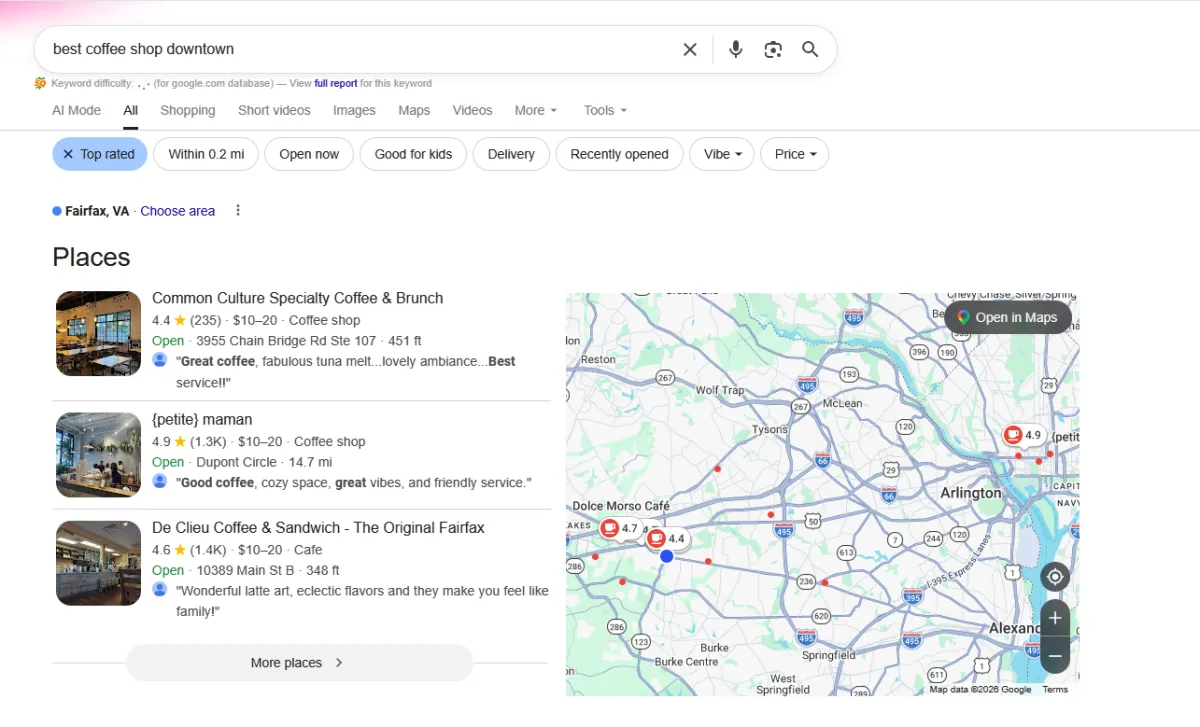Switch to Images tab
Screen dimensions: 1200x727
tap(354, 110)
